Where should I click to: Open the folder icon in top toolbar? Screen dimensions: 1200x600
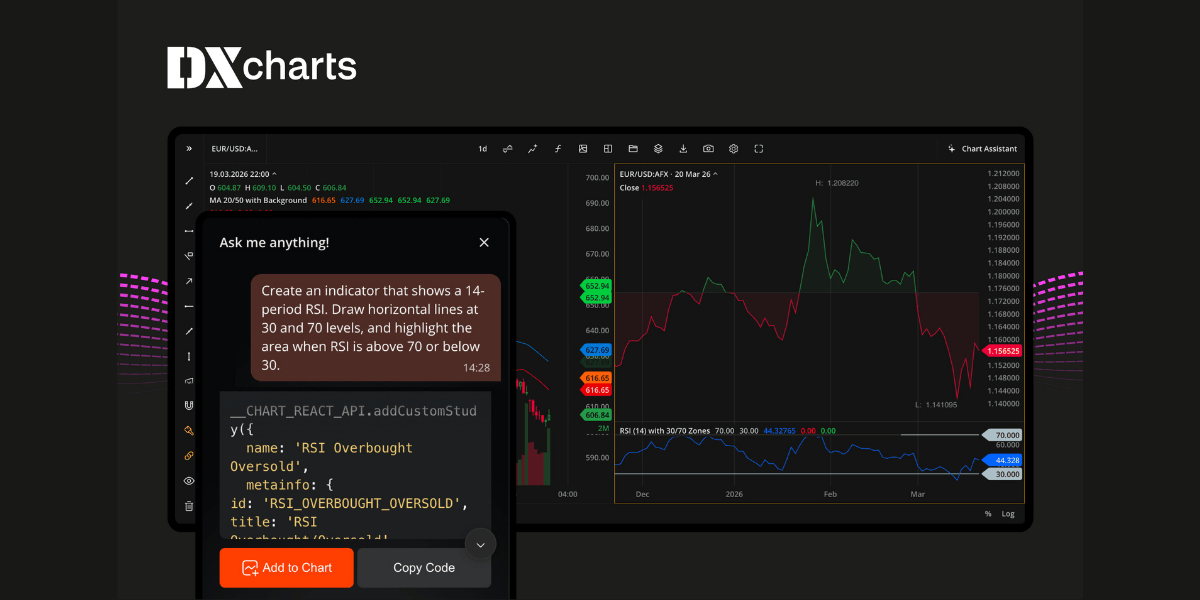tap(633, 148)
